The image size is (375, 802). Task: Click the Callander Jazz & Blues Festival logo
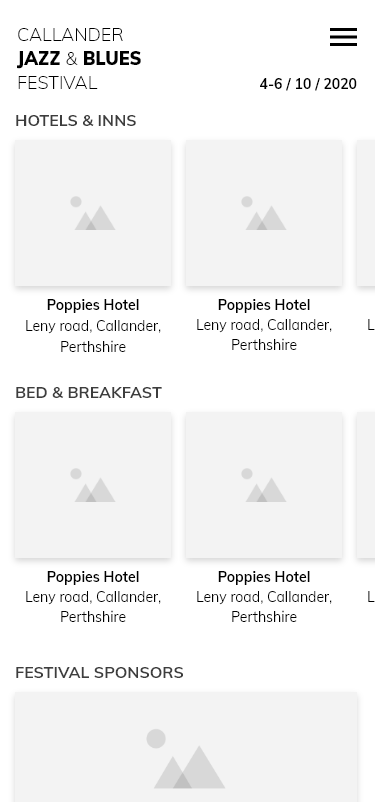point(79,59)
